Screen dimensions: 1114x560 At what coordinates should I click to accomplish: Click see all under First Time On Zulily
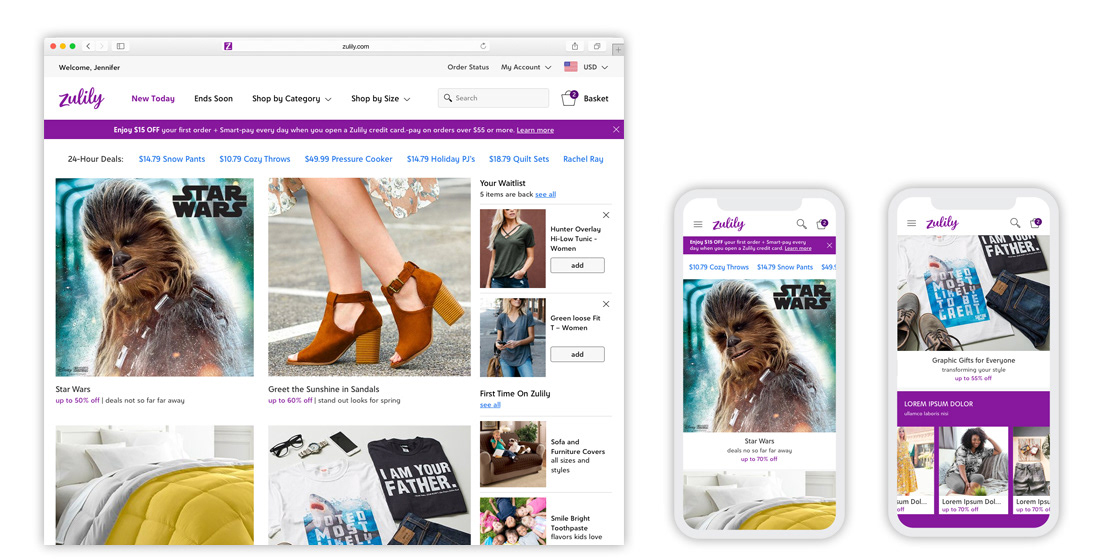(x=490, y=404)
